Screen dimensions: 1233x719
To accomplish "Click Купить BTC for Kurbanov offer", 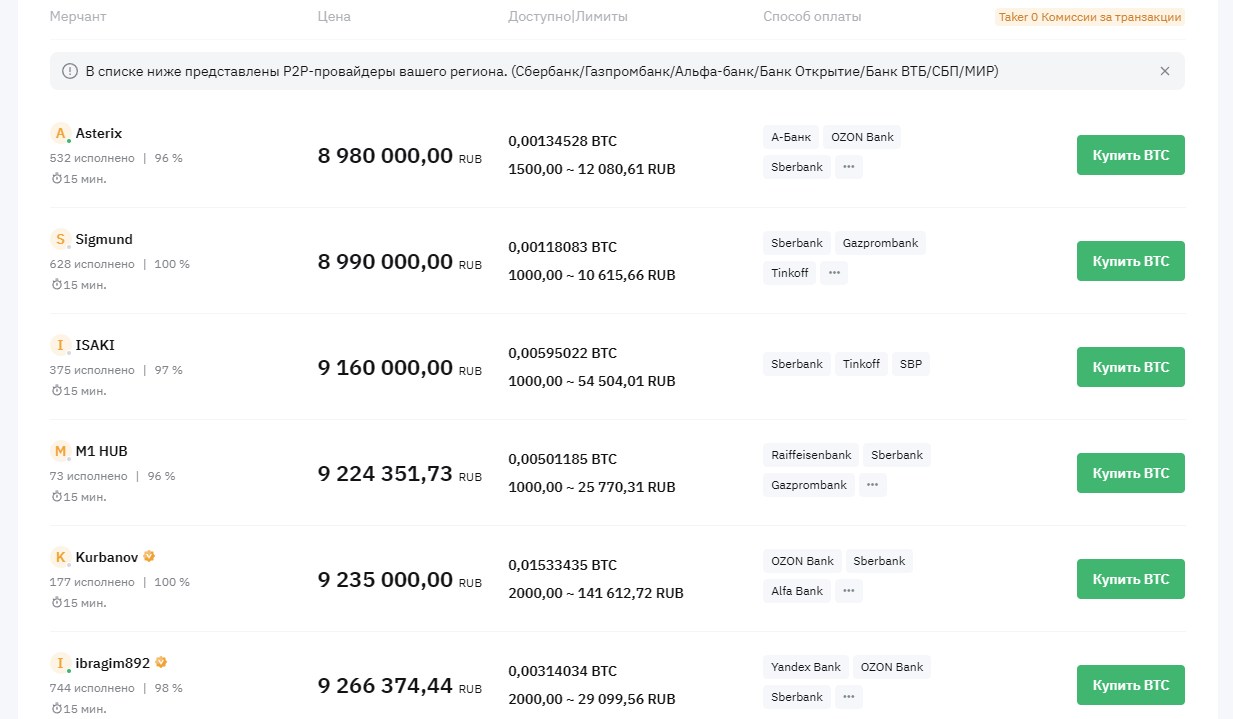I will (x=1131, y=579).
